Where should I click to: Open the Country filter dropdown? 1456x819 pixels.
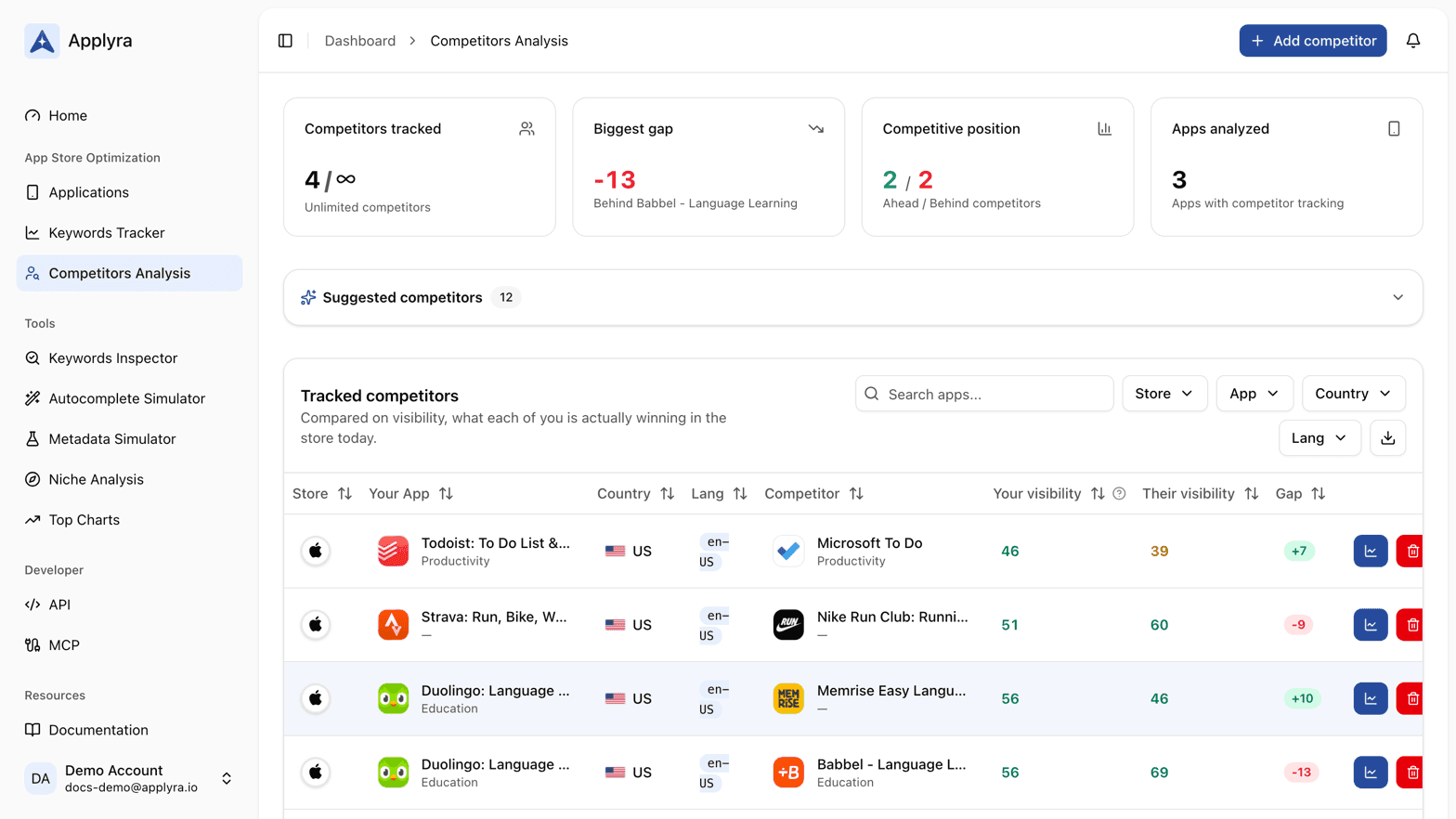(1354, 394)
